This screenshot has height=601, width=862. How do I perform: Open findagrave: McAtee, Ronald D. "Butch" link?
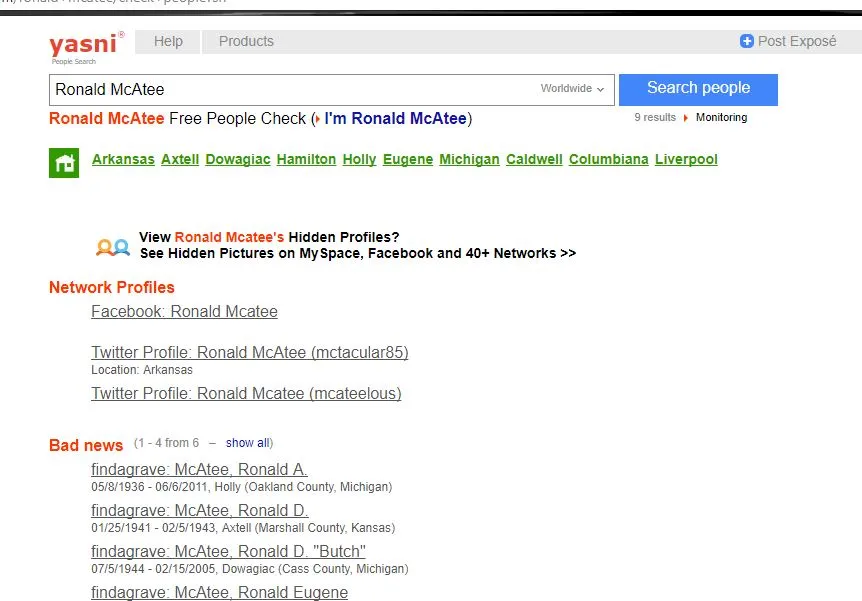point(228,552)
